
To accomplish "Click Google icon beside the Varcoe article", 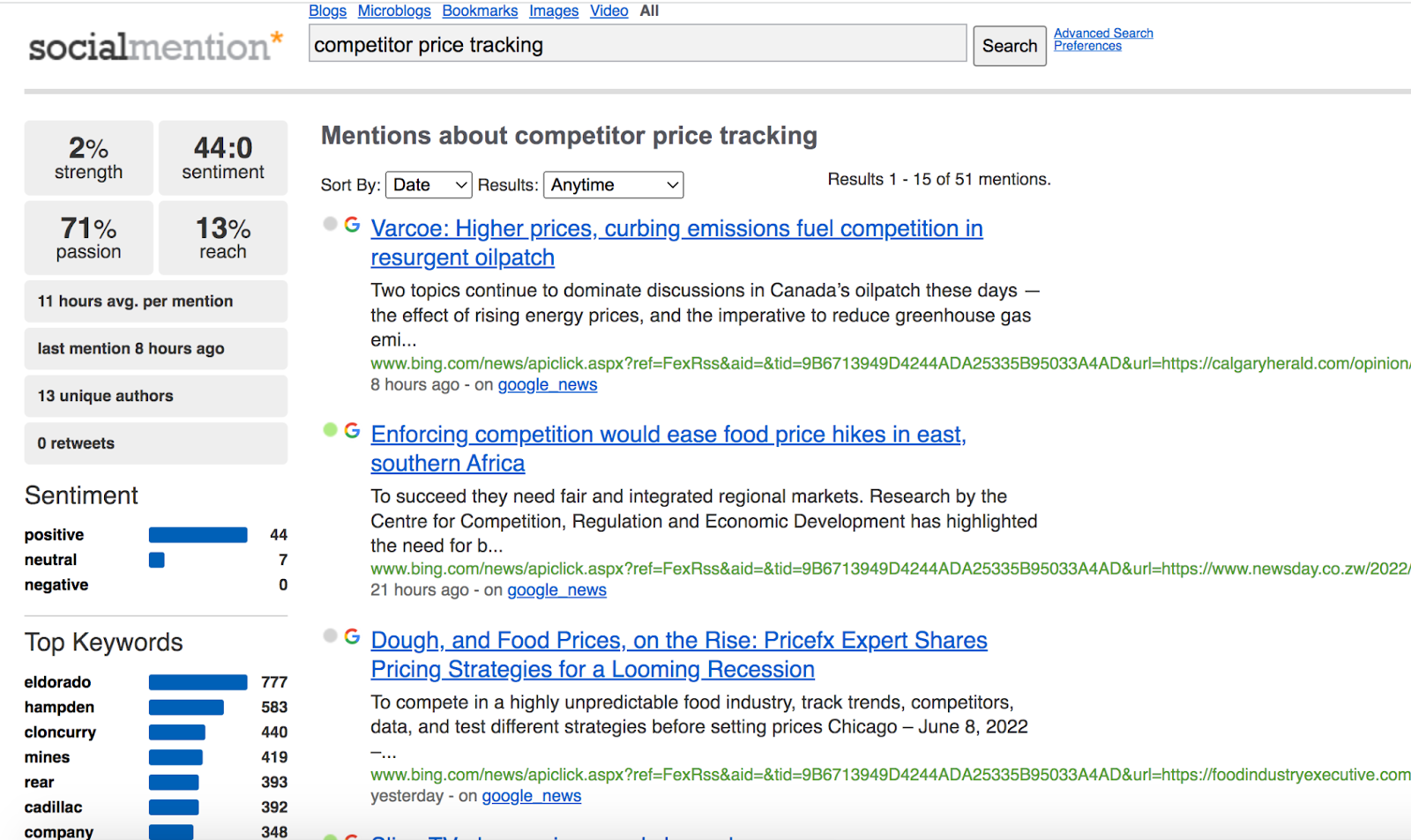I will tap(352, 225).
